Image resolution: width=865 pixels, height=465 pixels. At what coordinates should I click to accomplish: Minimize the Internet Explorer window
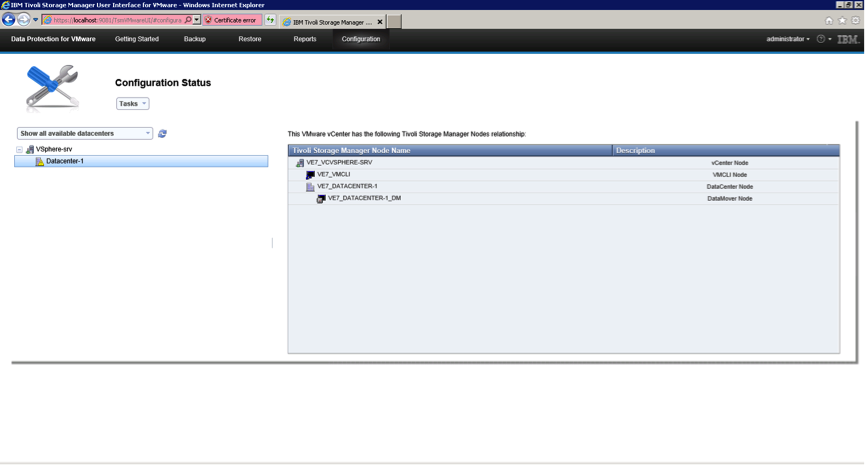coord(840,4)
